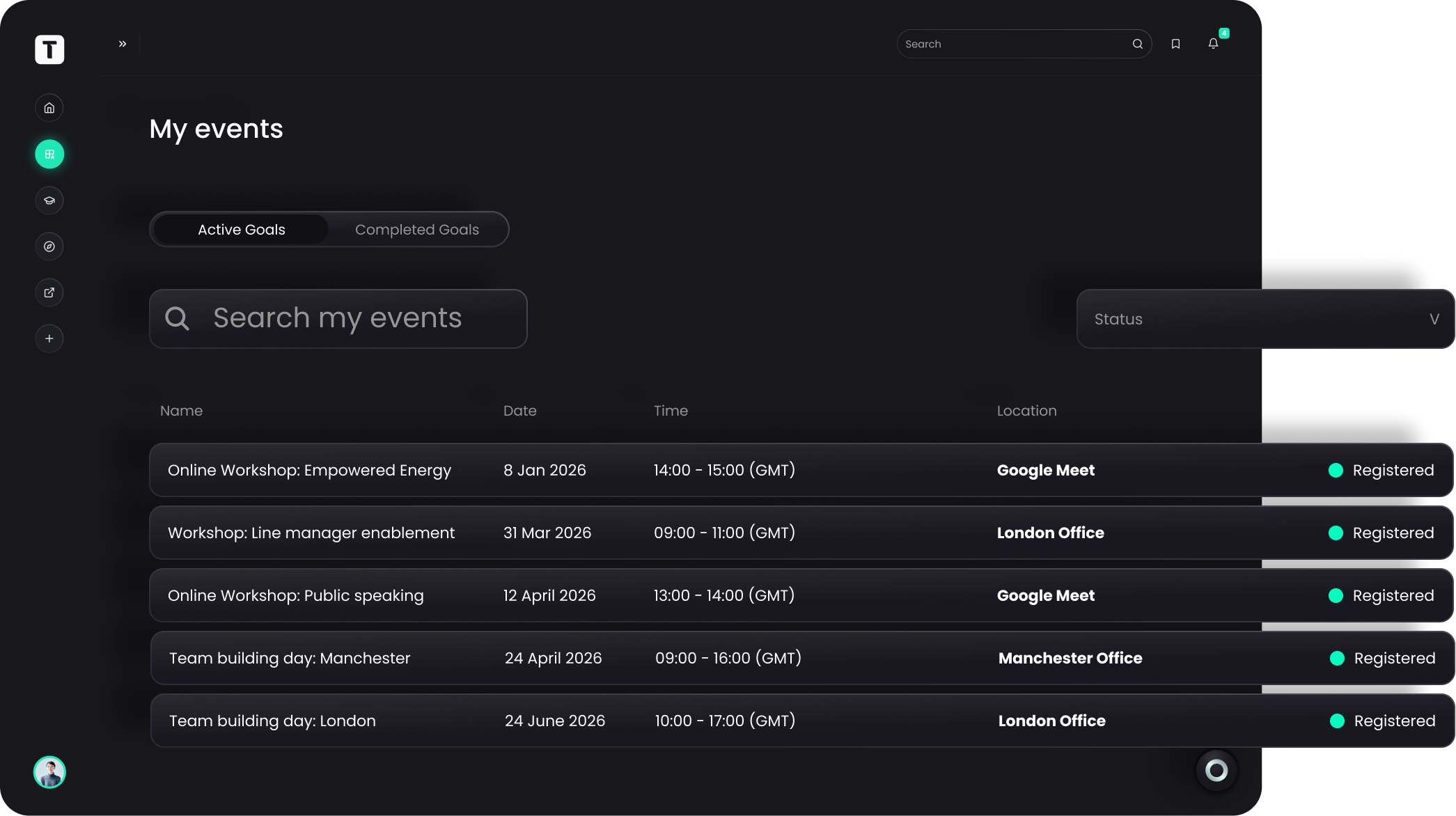1456x816 pixels.
Task: Open Online Workshop: Public speaking row
Action: click(x=295, y=595)
